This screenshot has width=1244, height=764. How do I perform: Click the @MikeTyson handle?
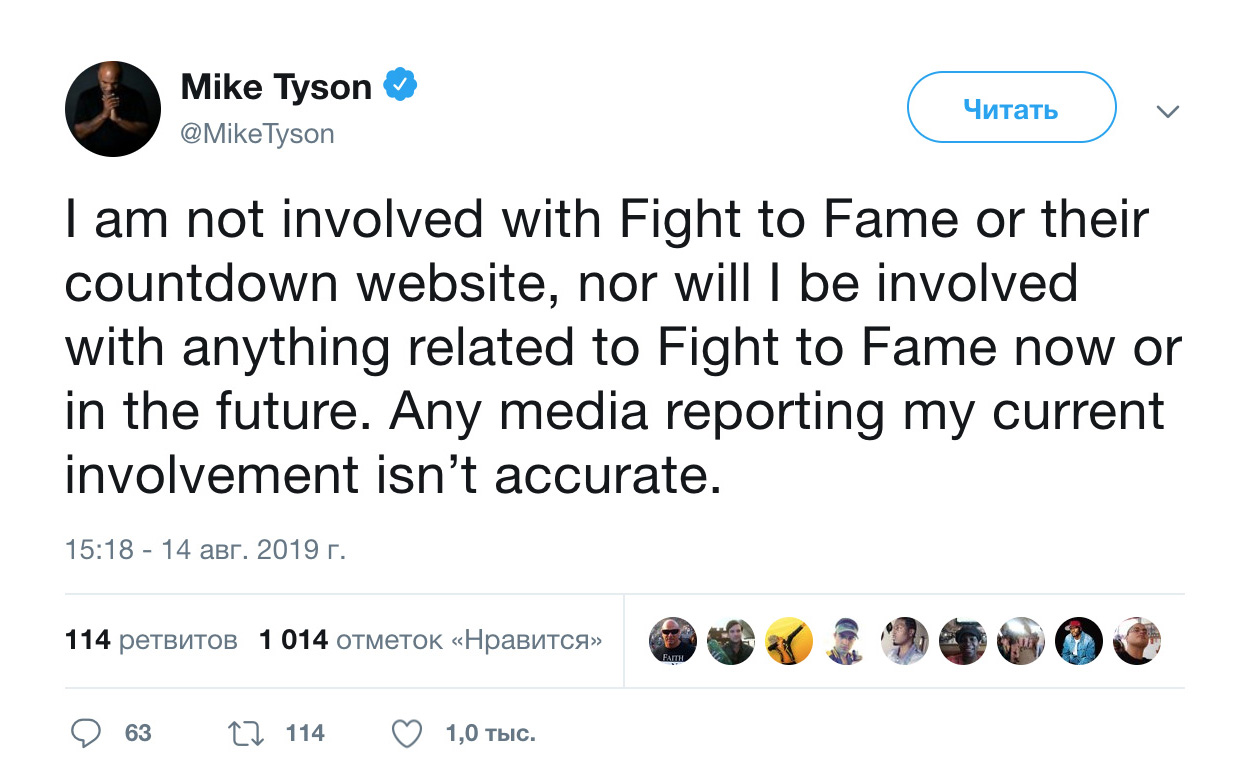257,133
